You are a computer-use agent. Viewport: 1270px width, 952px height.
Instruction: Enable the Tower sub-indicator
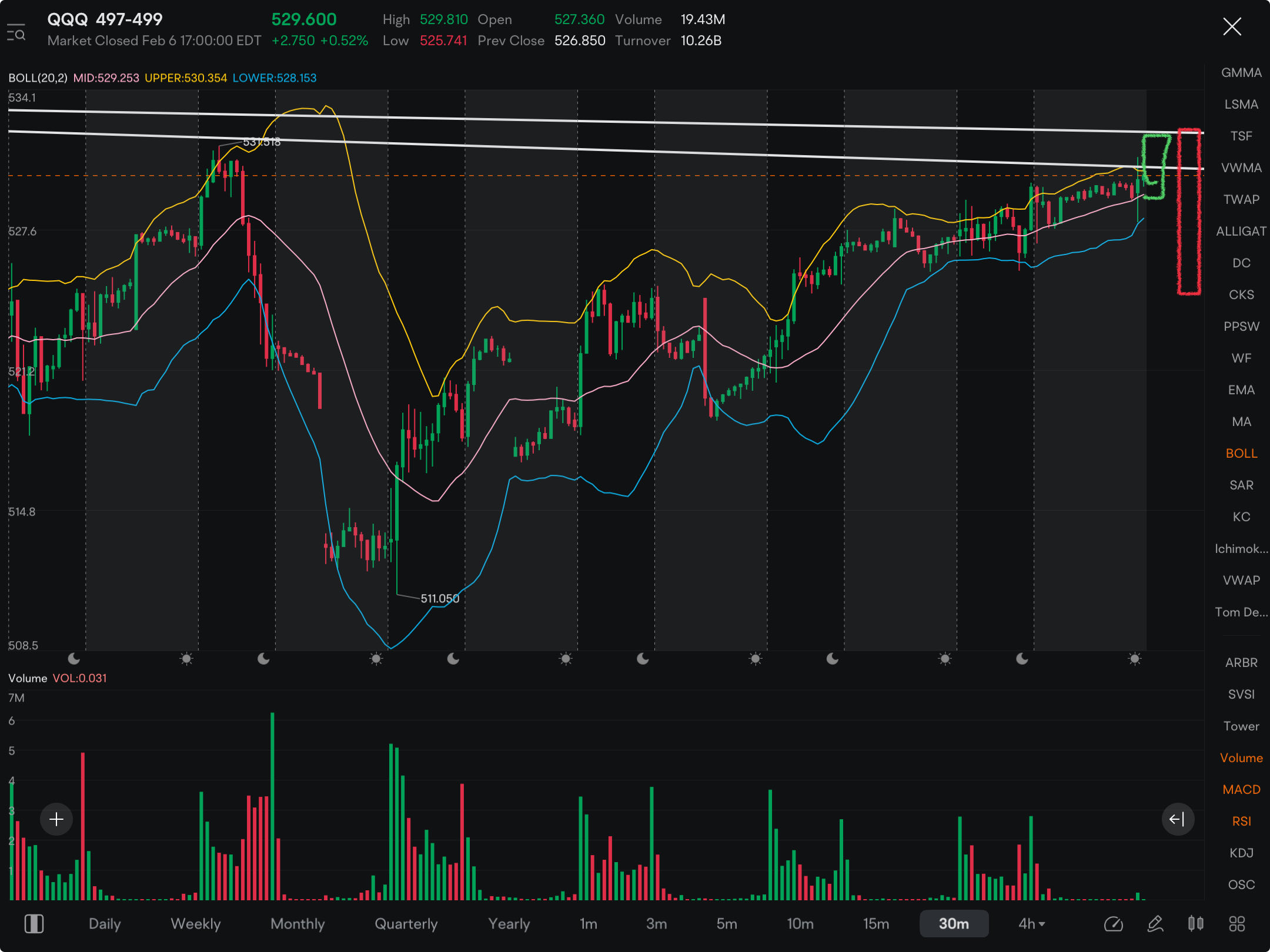(x=1241, y=726)
